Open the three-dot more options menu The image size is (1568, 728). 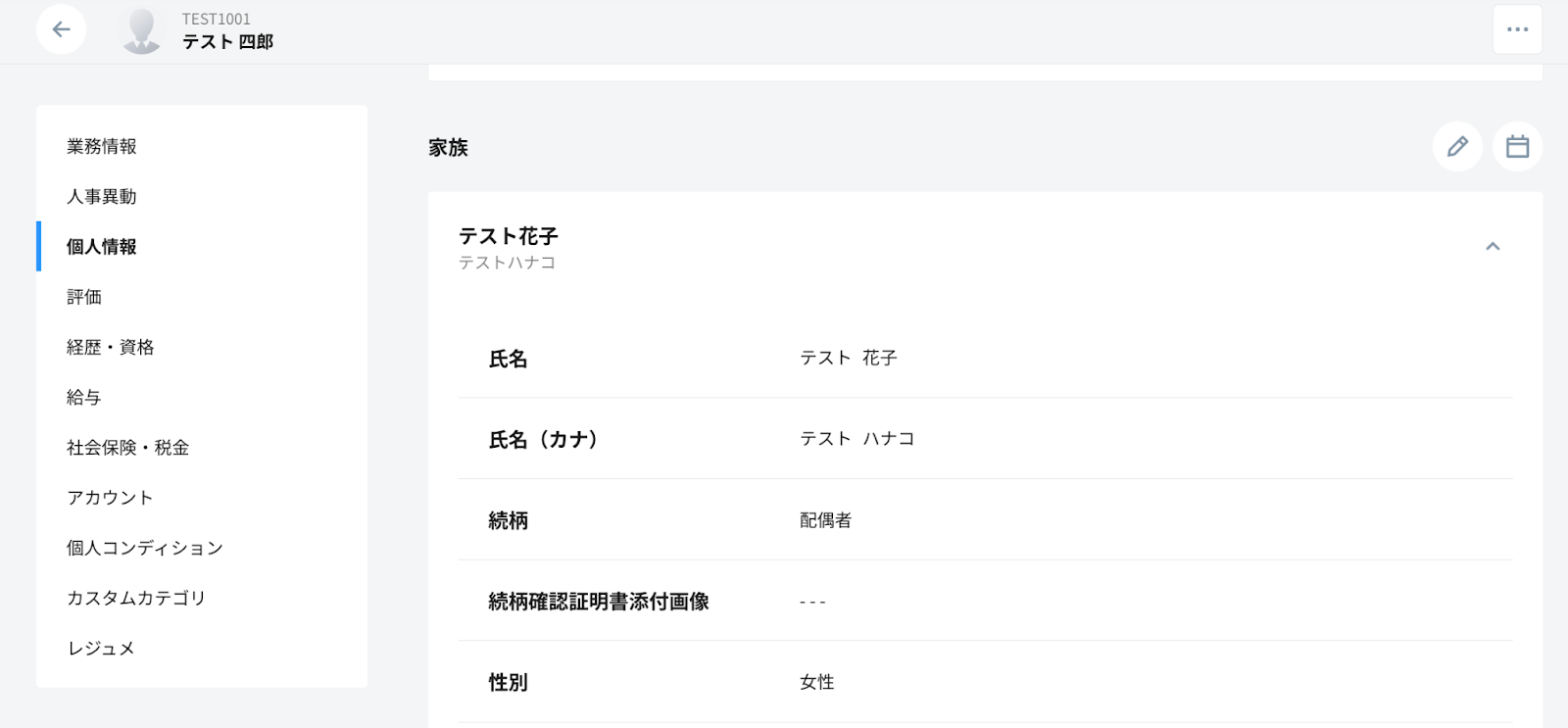[x=1517, y=29]
